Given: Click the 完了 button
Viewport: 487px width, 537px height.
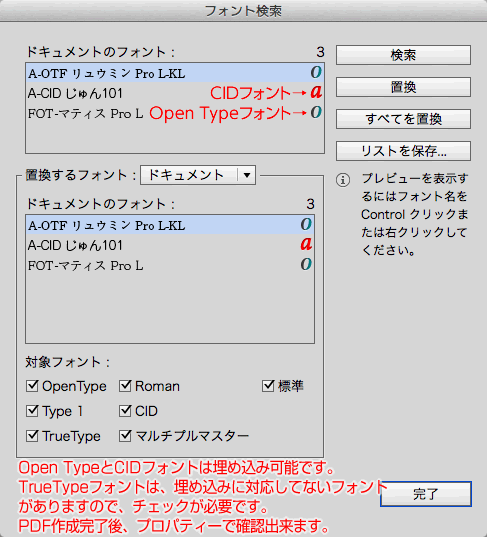Looking at the screenshot, I should [x=426, y=494].
